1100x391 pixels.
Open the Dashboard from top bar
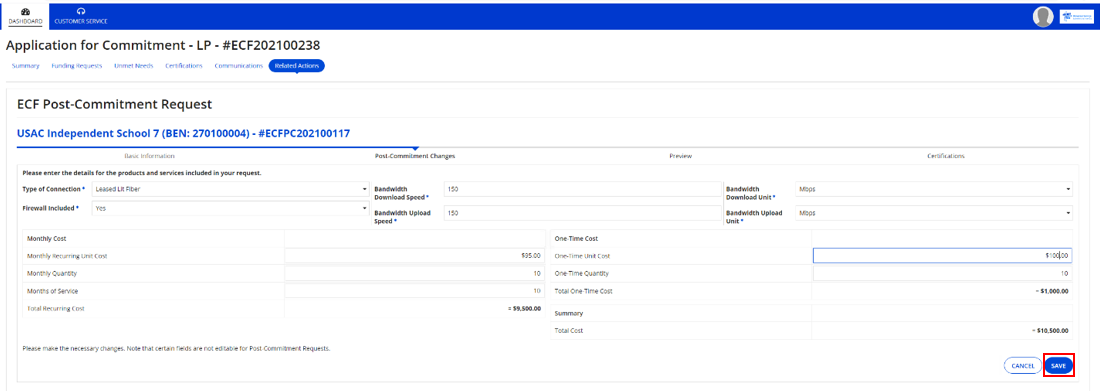coord(25,16)
